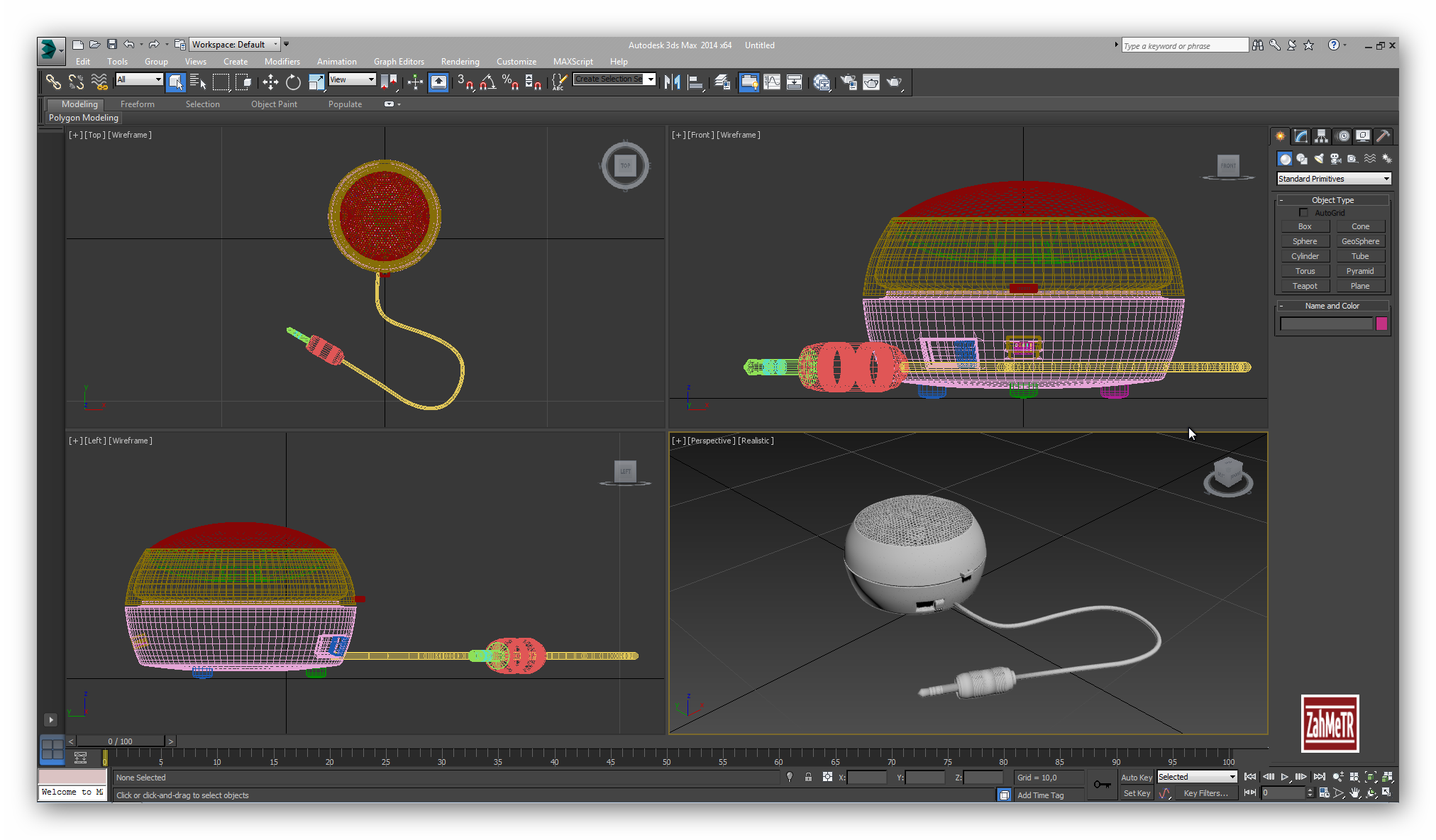Switch to the Freeform ribbon tab
The height and width of the screenshot is (840, 1436).
[137, 104]
